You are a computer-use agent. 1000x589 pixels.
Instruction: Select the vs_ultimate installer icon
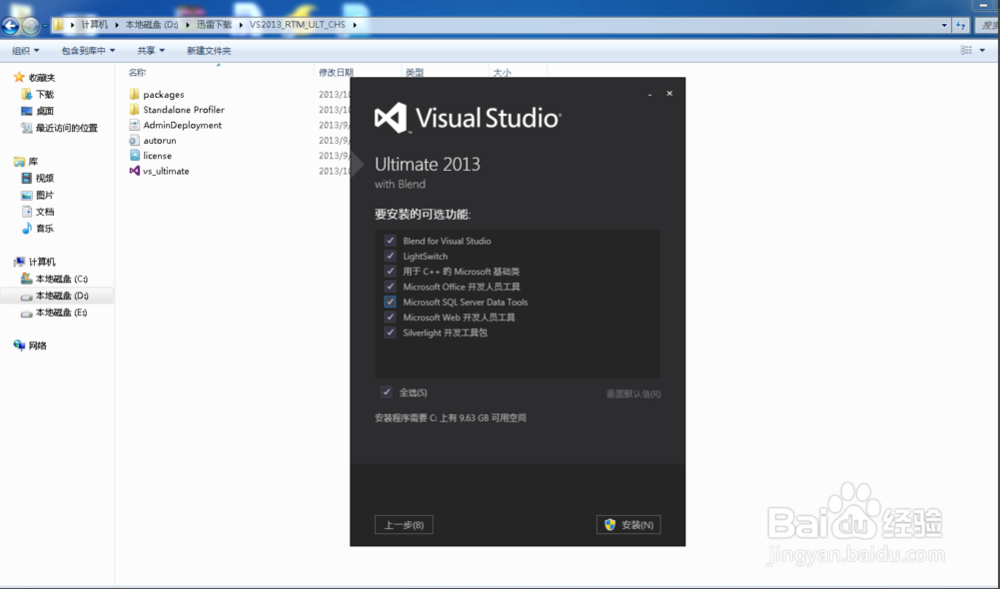pyautogui.click(x=134, y=171)
